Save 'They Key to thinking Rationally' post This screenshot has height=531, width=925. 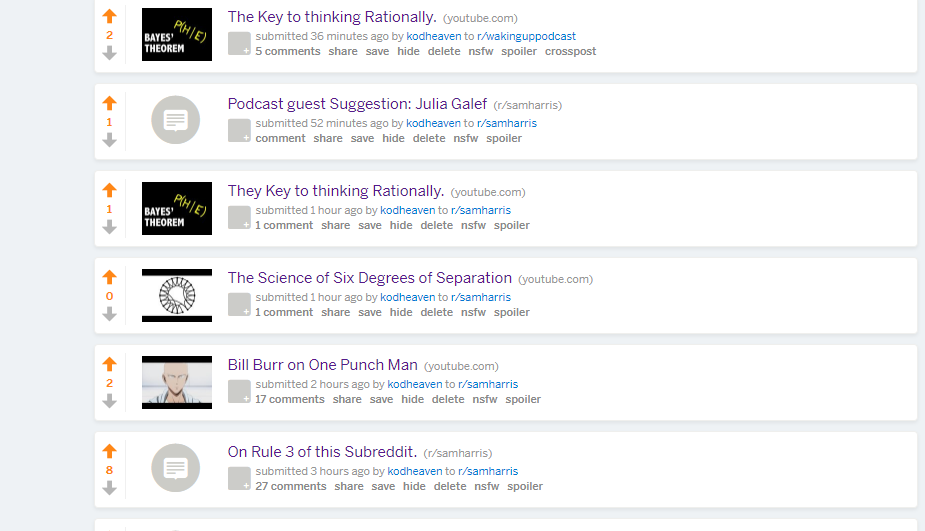tap(370, 225)
